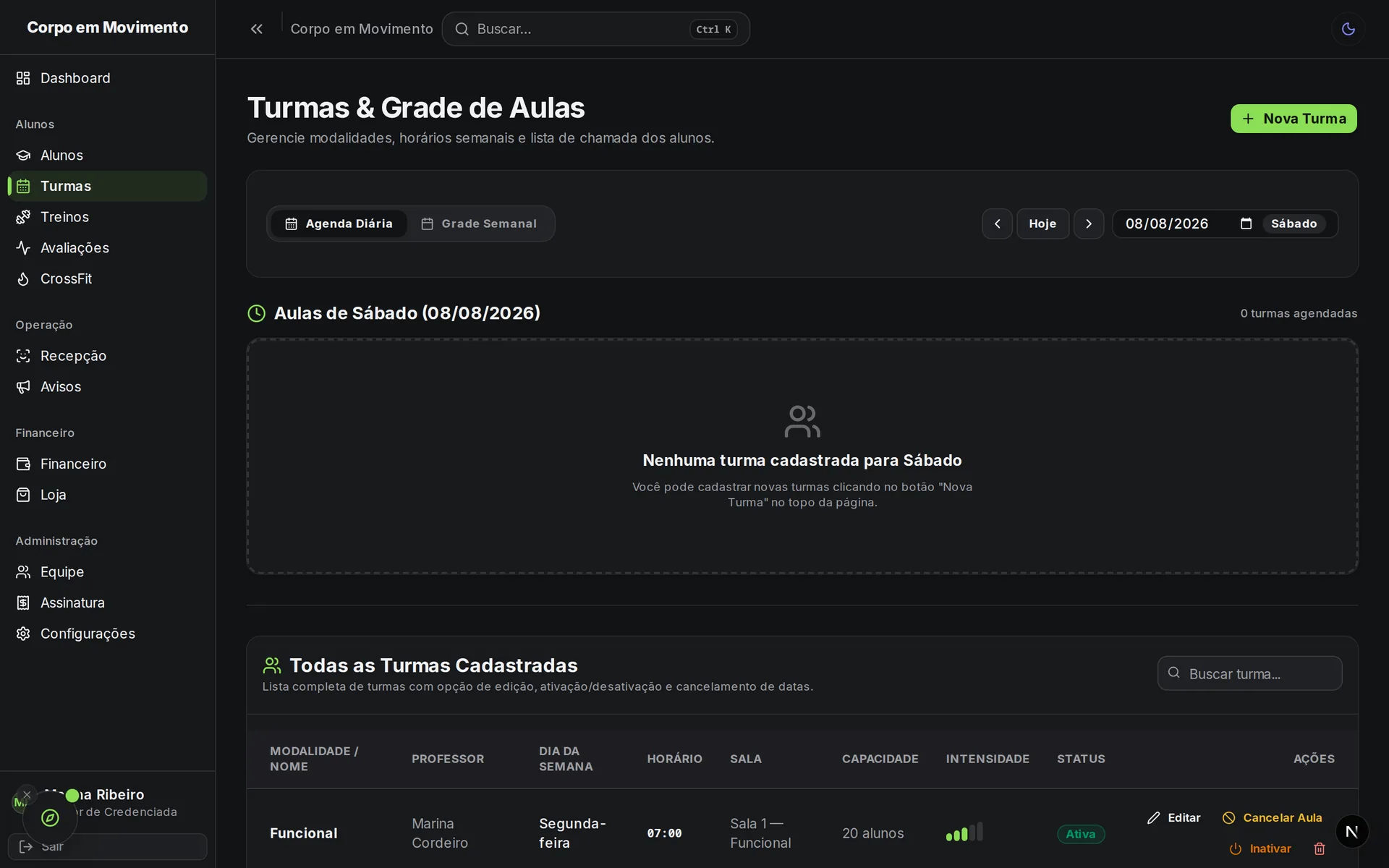The width and height of the screenshot is (1389, 868).
Task: Focus the Buscar turma... search field
Action: [x=1249, y=673]
